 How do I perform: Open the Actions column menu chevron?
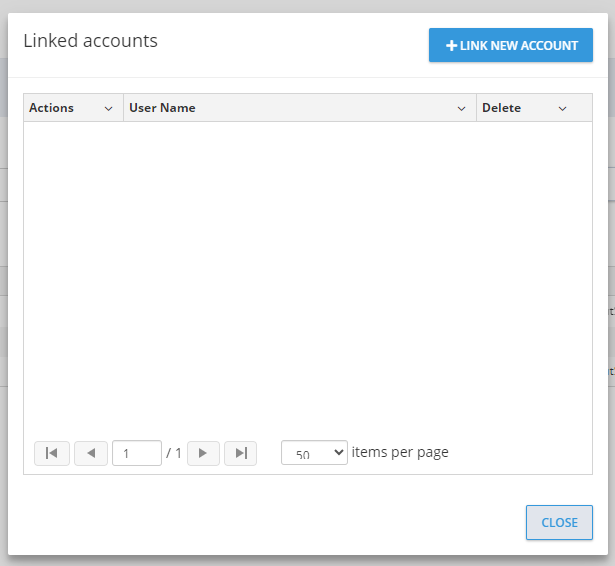[109, 108]
